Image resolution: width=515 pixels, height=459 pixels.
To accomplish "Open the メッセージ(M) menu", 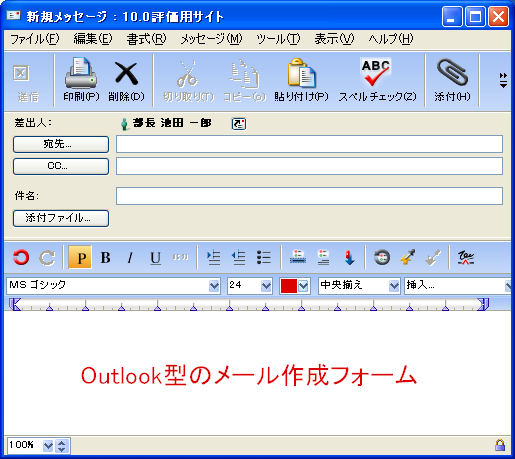I will point(211,39).
